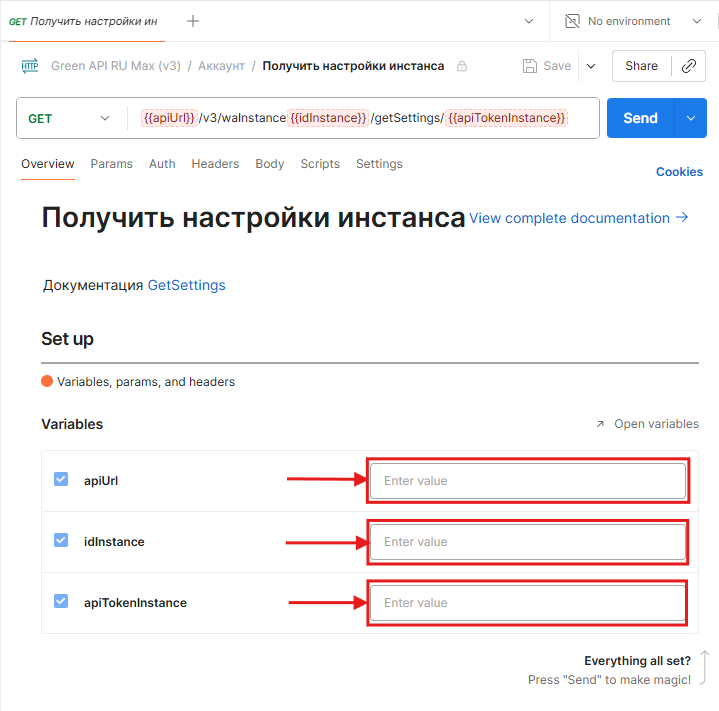719x711 pixels.
Task: Switch to the Headers tab
Action: click(215, 164)
